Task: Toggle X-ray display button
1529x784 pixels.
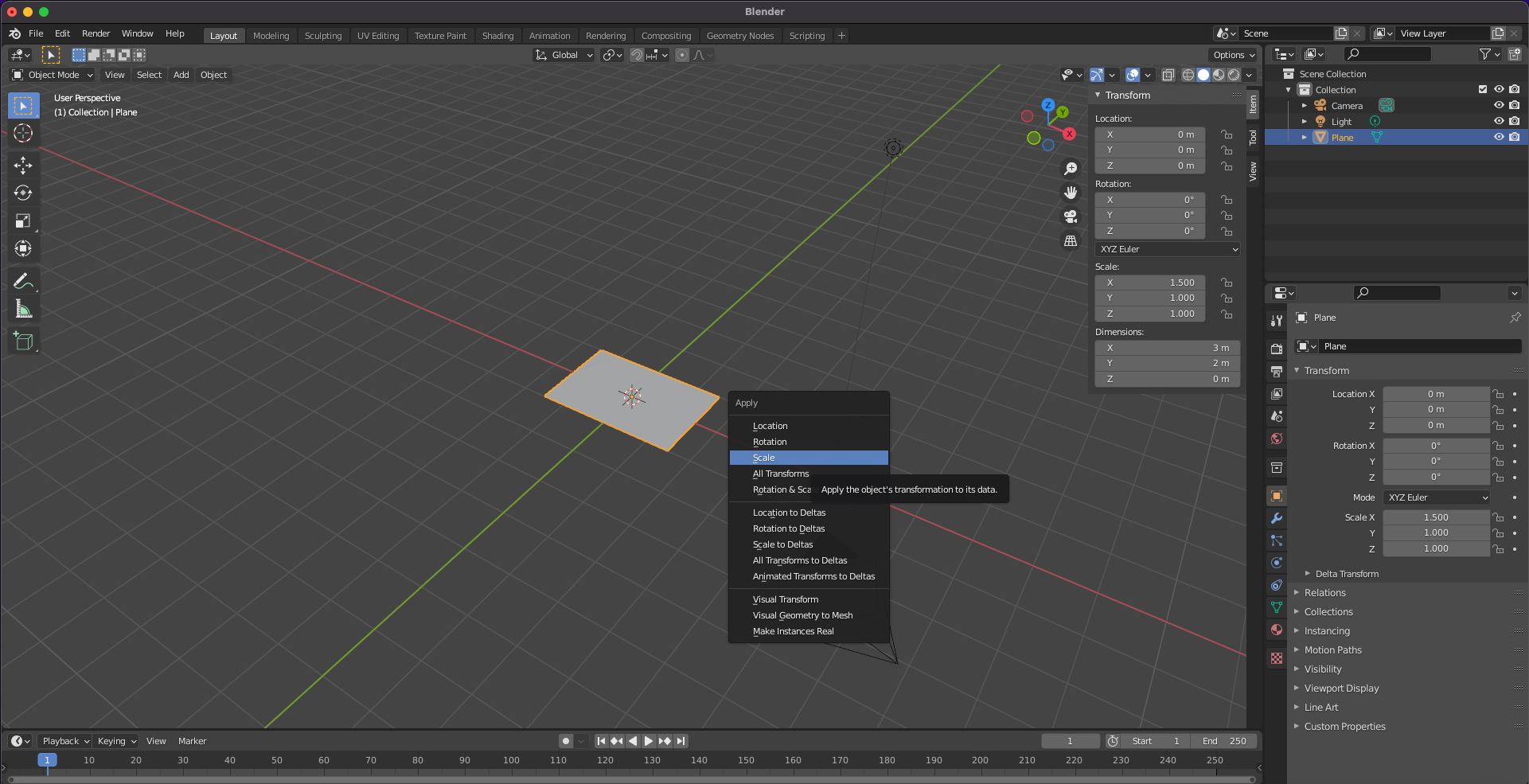Action: tap(1168, 75)
